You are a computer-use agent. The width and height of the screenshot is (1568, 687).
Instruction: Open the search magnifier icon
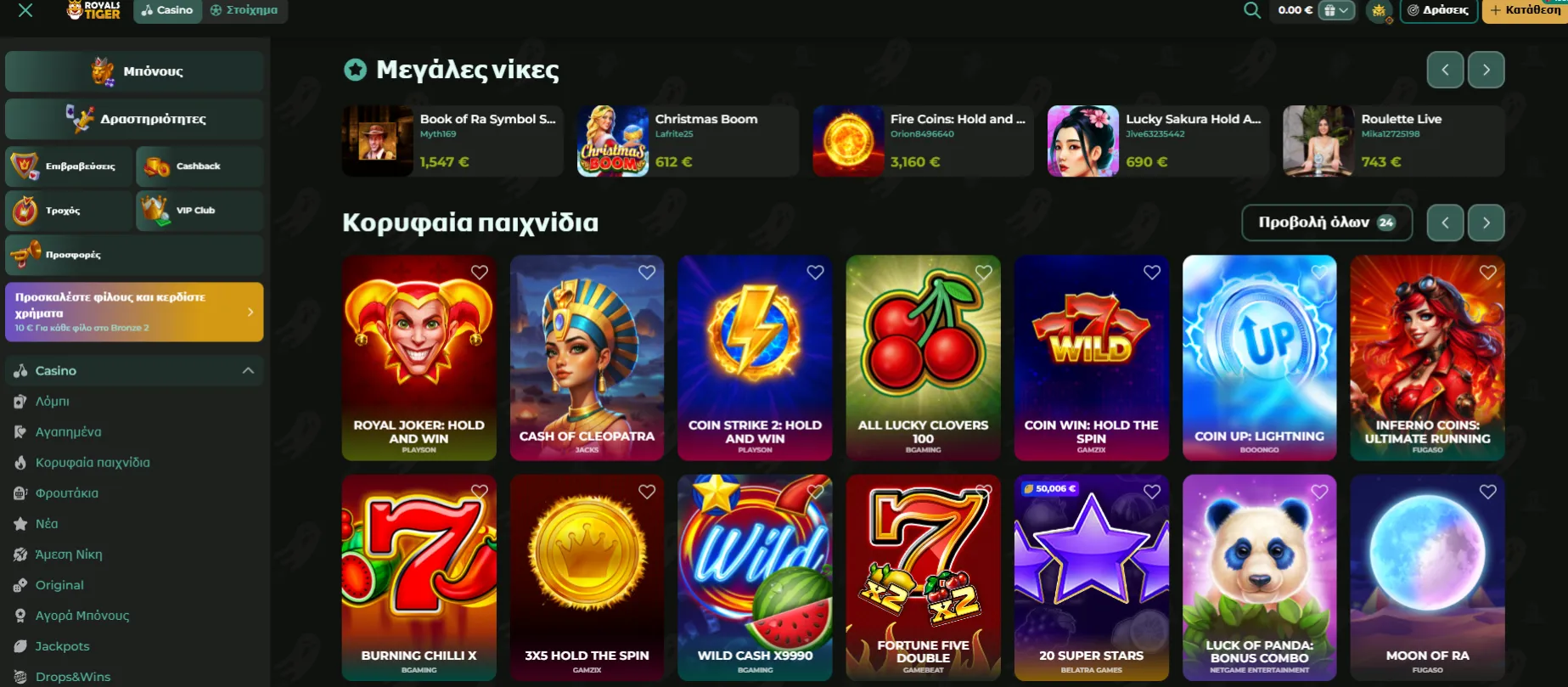click(1251, 10)
